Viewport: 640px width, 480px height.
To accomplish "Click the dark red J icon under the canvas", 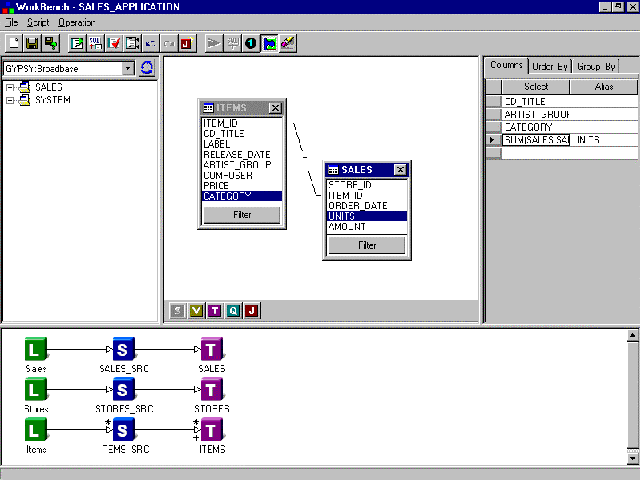I will (252, 311).
